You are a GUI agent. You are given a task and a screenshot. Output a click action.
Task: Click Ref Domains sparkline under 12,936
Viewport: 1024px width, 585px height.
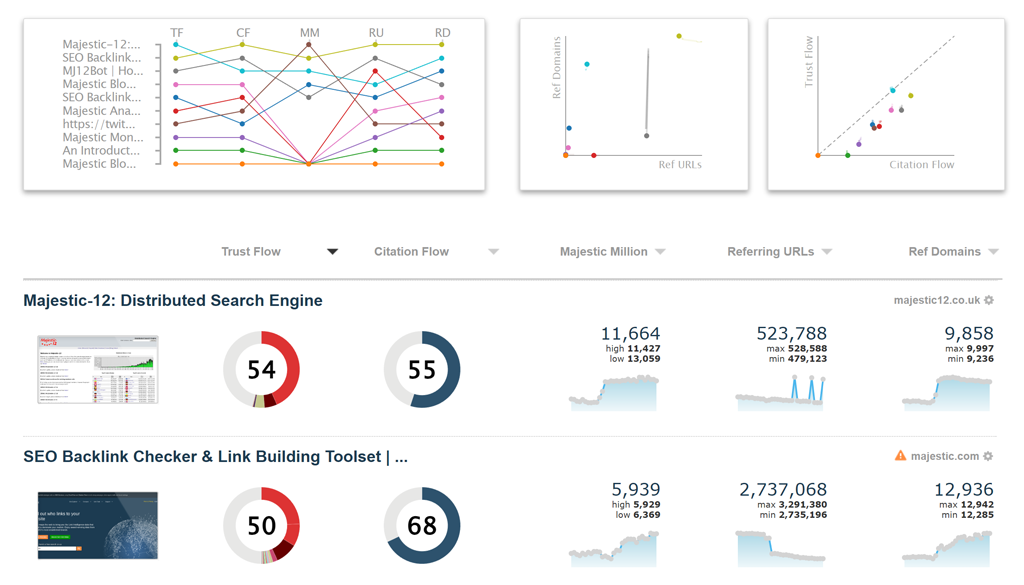point(947,548)
